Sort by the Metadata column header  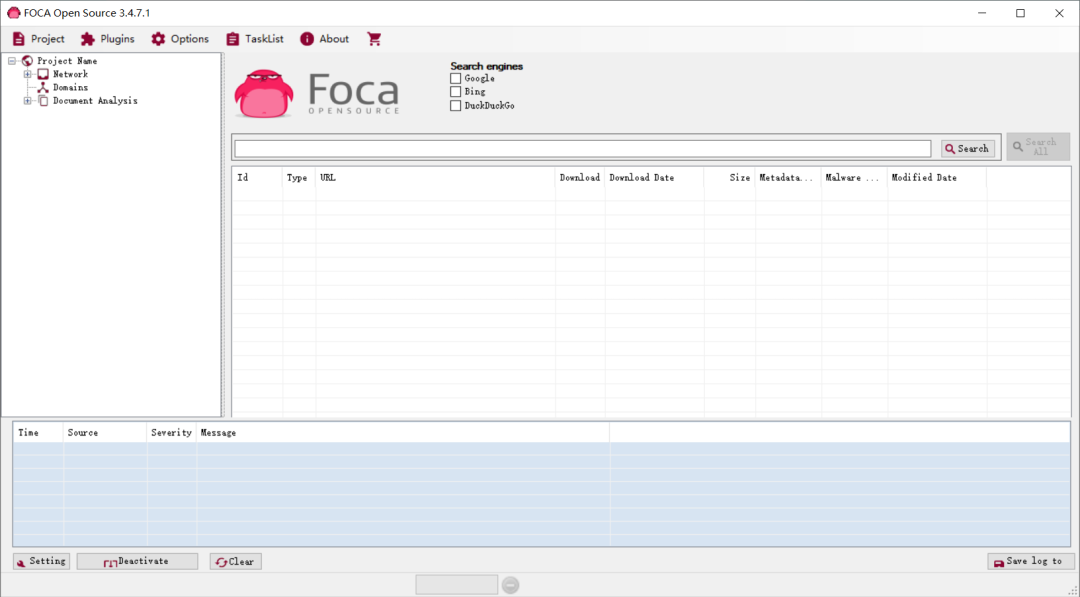[788, 178]
